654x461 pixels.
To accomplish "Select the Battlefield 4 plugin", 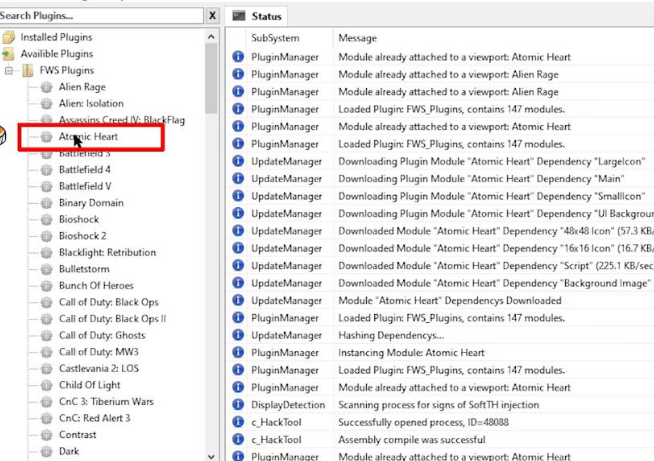I will [x=85, y=170].
